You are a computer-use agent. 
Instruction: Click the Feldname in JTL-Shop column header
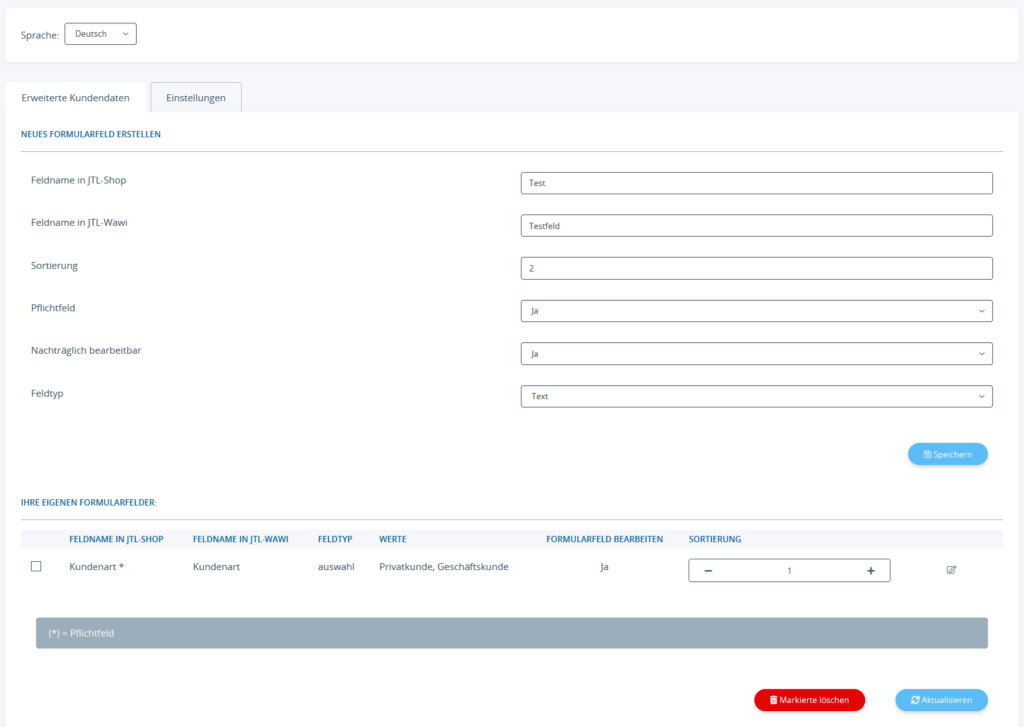point(116,539)
